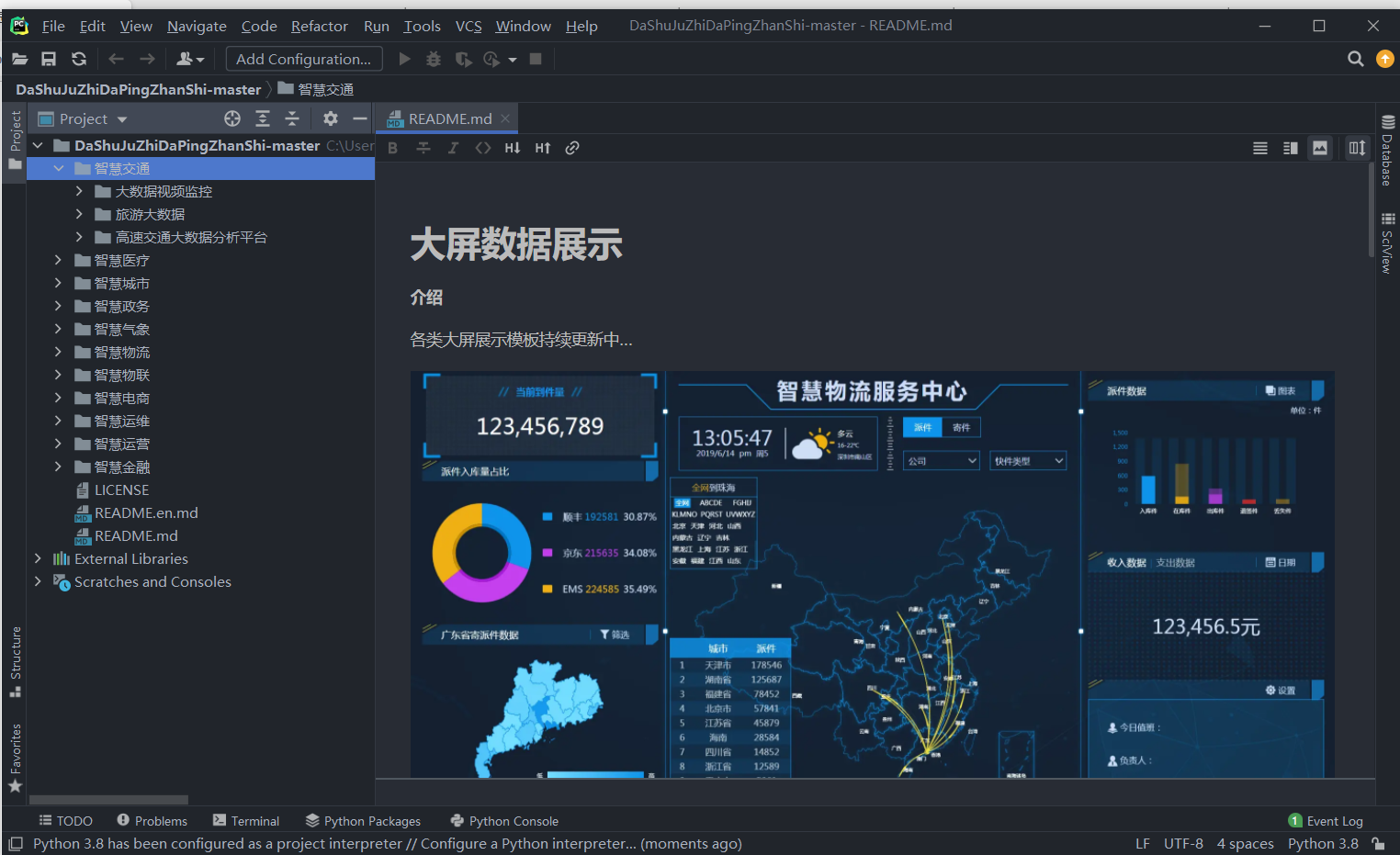
Task: Open the File menu
Action: 53,26
